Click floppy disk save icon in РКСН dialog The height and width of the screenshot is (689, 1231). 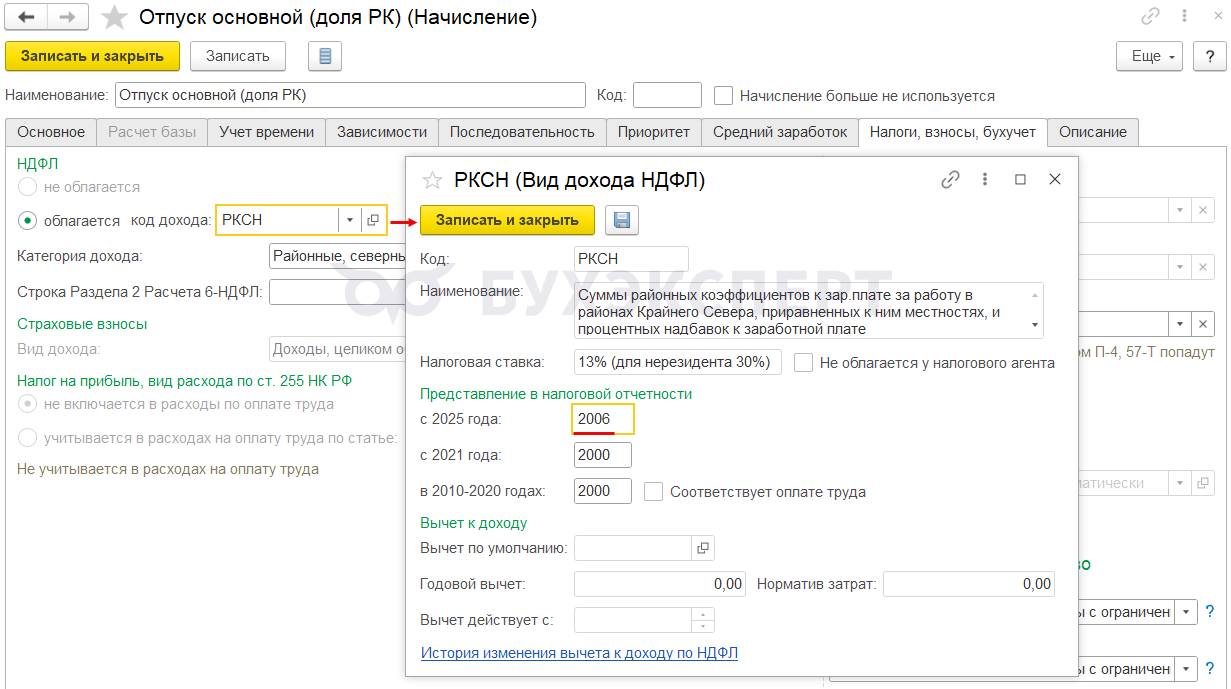tap(621, 220)
